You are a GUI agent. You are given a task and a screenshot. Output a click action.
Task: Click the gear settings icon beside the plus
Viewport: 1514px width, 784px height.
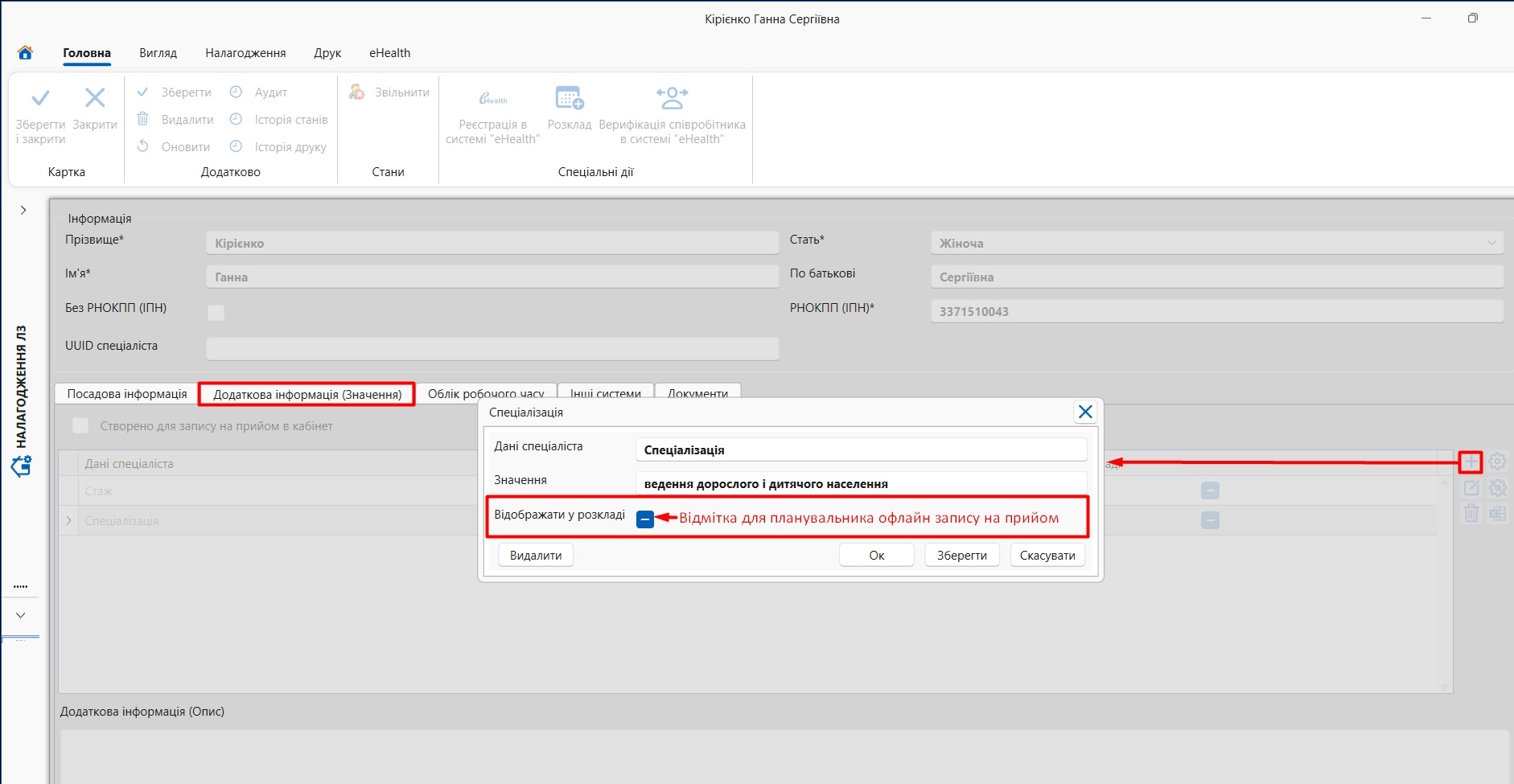coord(1497,462)
